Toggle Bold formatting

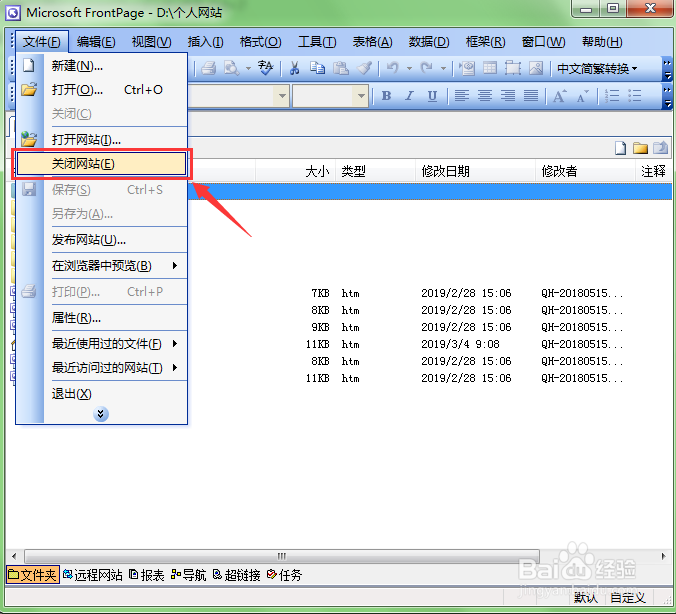[386, 96]
